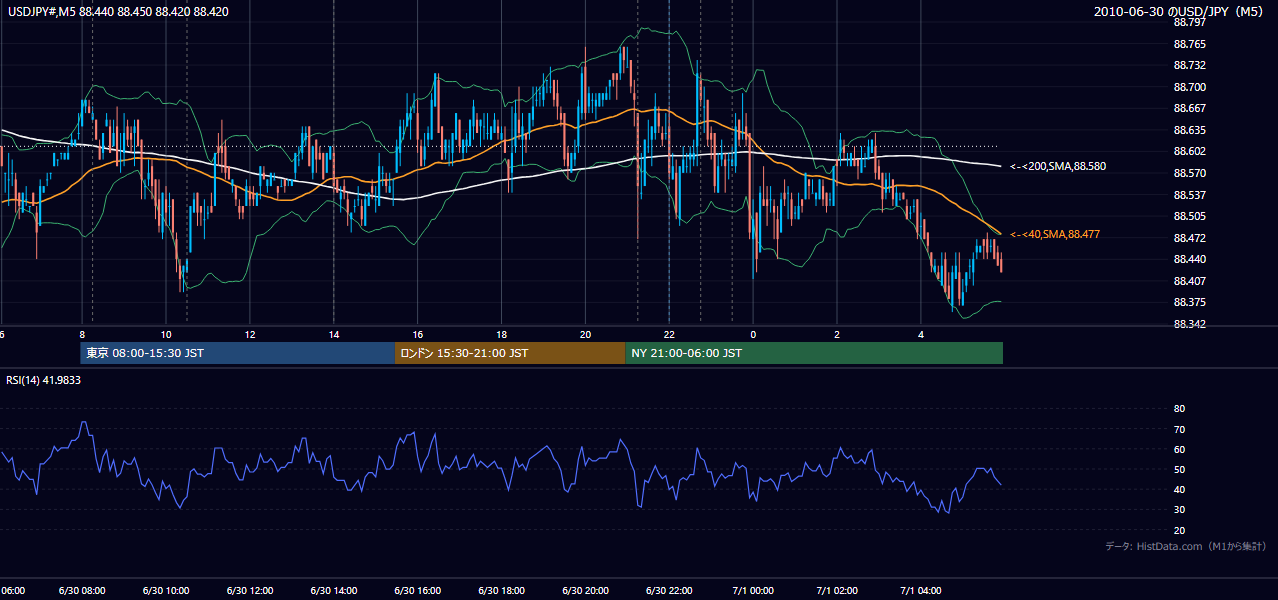The height and width of the screenshot is (600, 1278).
Task: Click price axis value 88.797
Action: 1188,22
